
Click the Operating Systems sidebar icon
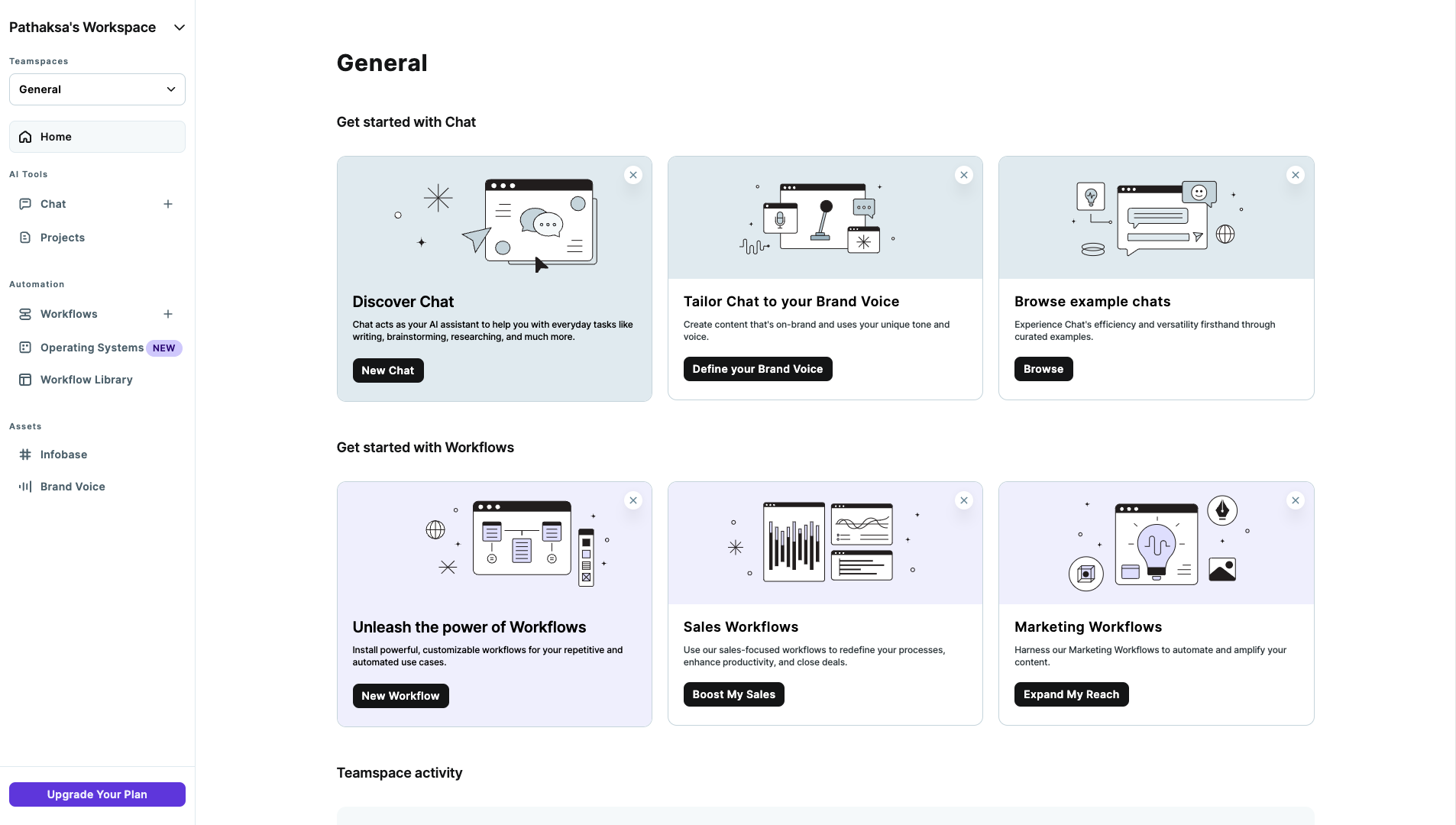point(25,348)
